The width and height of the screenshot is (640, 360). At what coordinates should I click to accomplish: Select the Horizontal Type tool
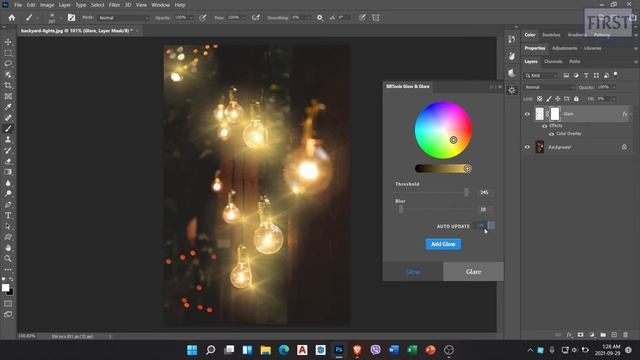click(8, 215)
